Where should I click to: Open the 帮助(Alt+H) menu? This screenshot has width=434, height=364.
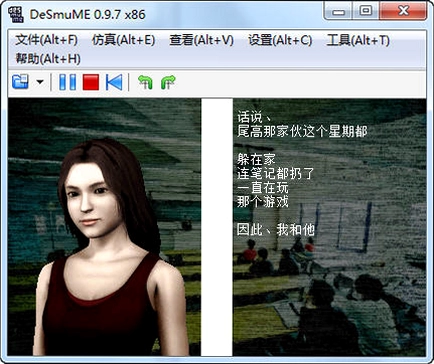[48, 59]
